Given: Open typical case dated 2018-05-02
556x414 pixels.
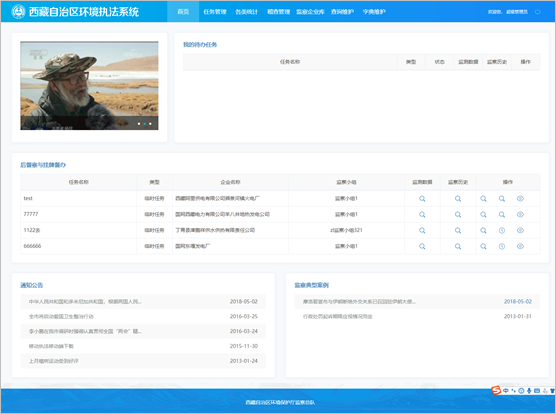Looking at the screenshot, I should [417, 302].
